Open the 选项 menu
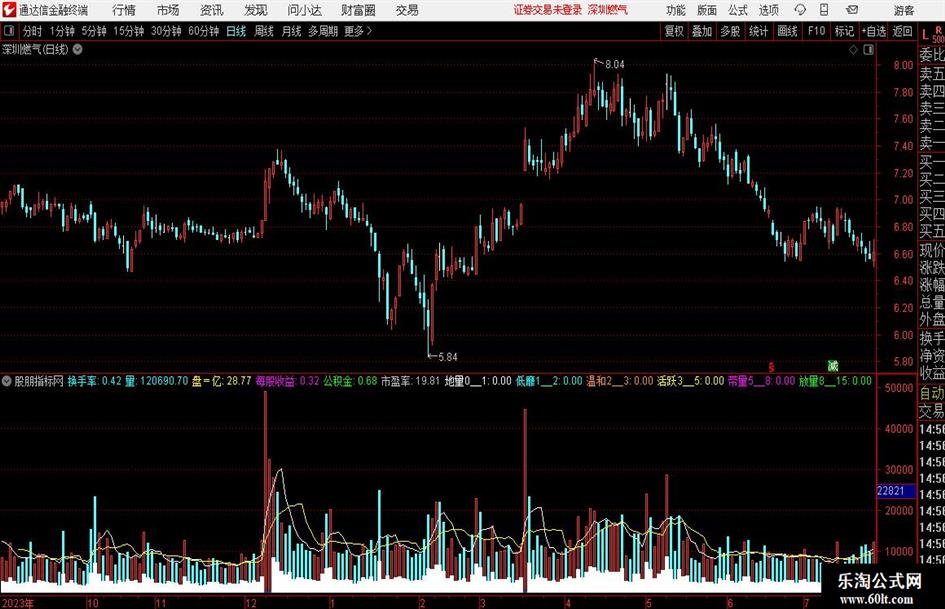Image resolution: width=945 pixels, height=609 pixels. pos(768,10)
